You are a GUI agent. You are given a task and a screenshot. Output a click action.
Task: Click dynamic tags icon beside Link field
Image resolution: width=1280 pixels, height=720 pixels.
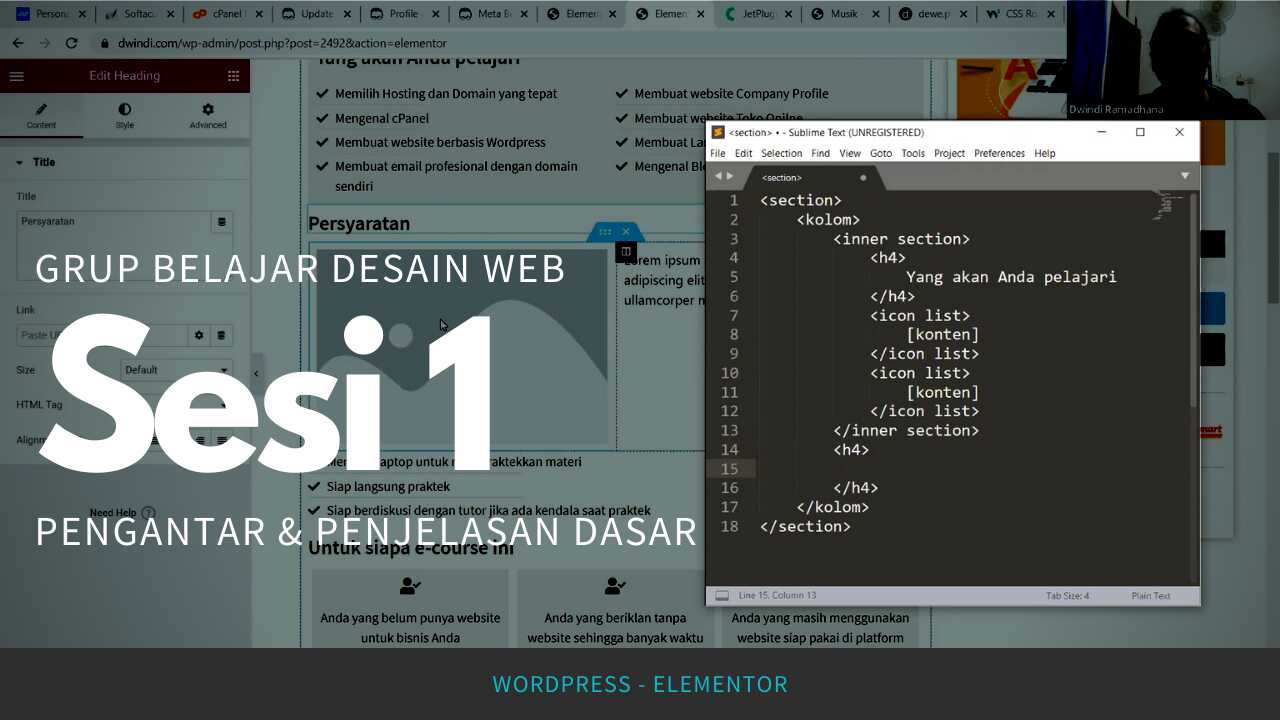pos(222,335)
